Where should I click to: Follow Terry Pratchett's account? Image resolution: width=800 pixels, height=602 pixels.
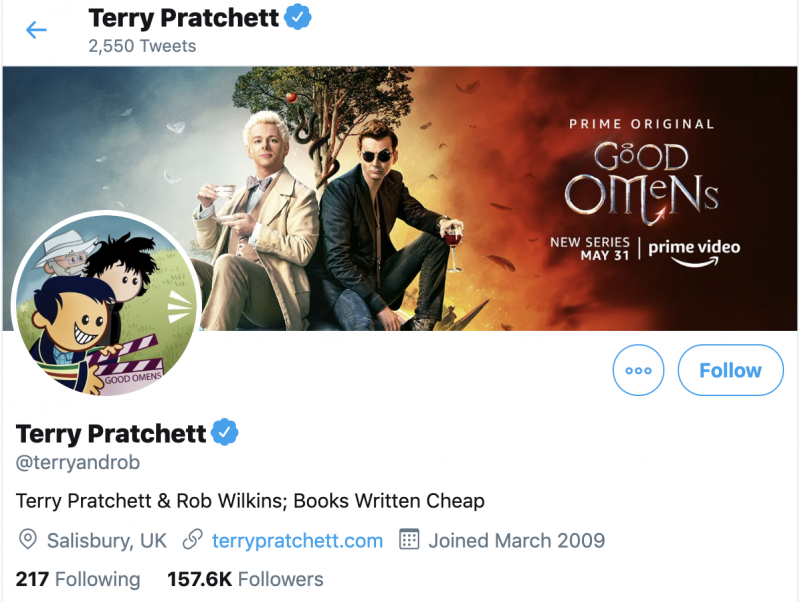730,370
